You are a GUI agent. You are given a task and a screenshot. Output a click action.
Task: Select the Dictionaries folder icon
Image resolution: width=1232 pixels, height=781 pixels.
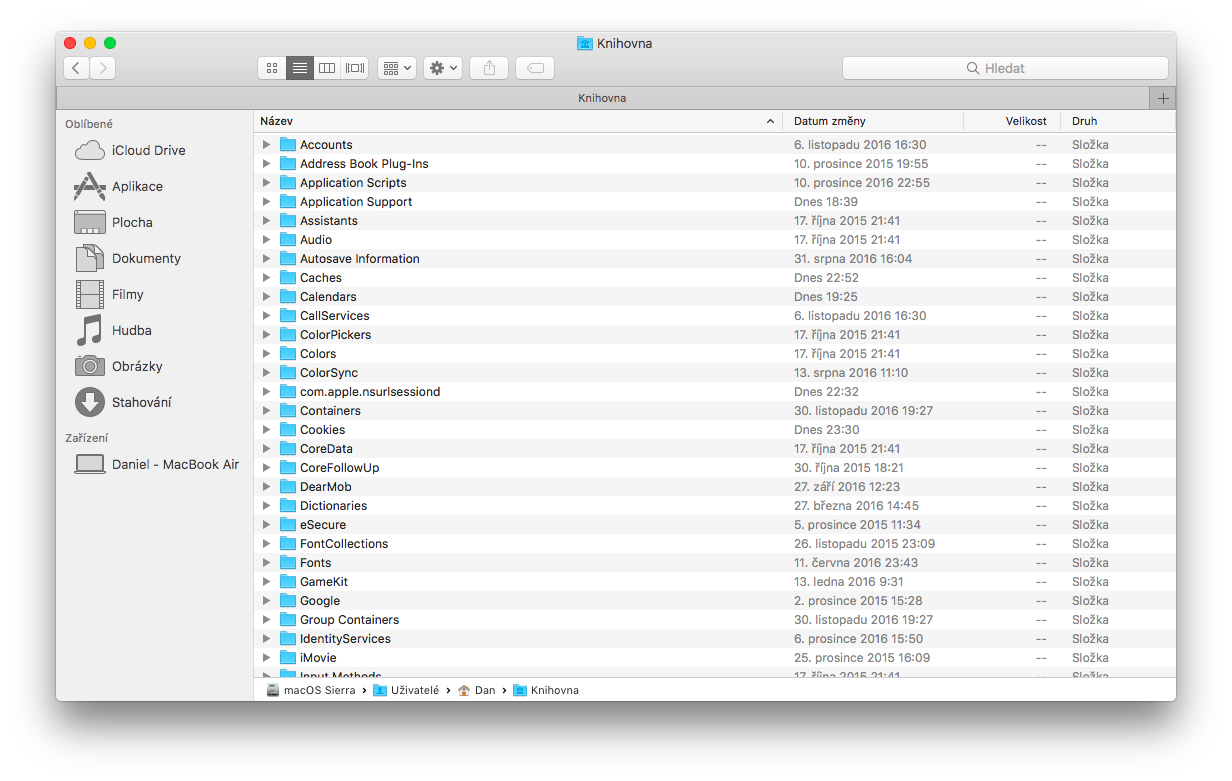(288, 506)
